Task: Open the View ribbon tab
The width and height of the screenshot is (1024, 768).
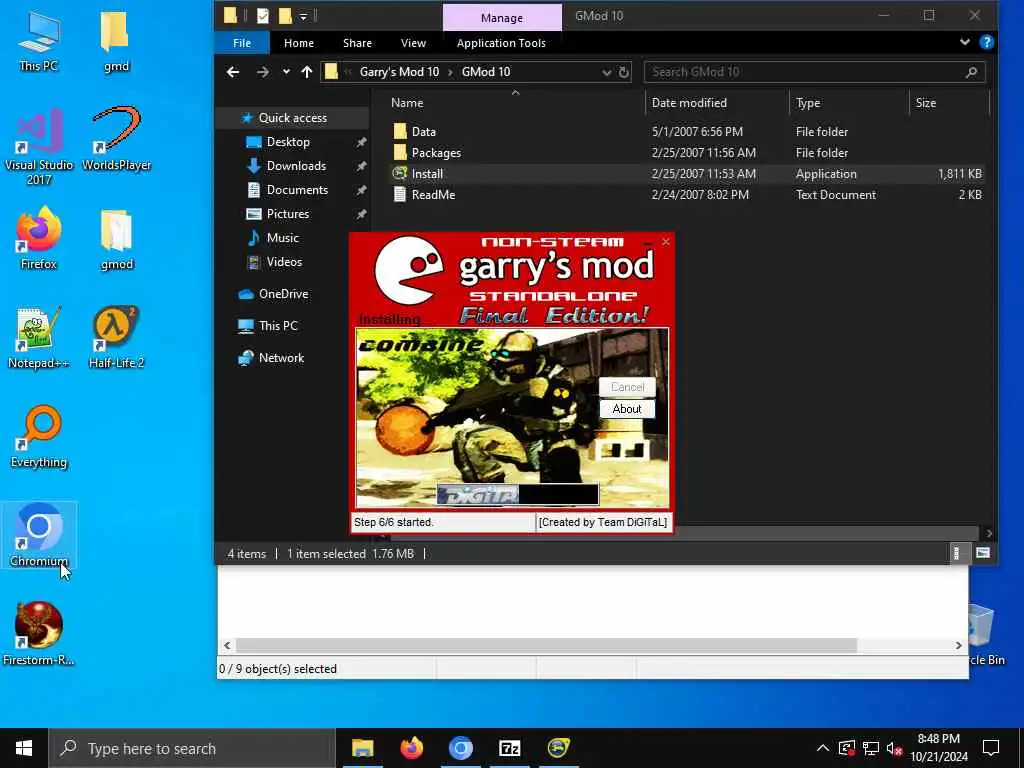Action: point(413,43)
